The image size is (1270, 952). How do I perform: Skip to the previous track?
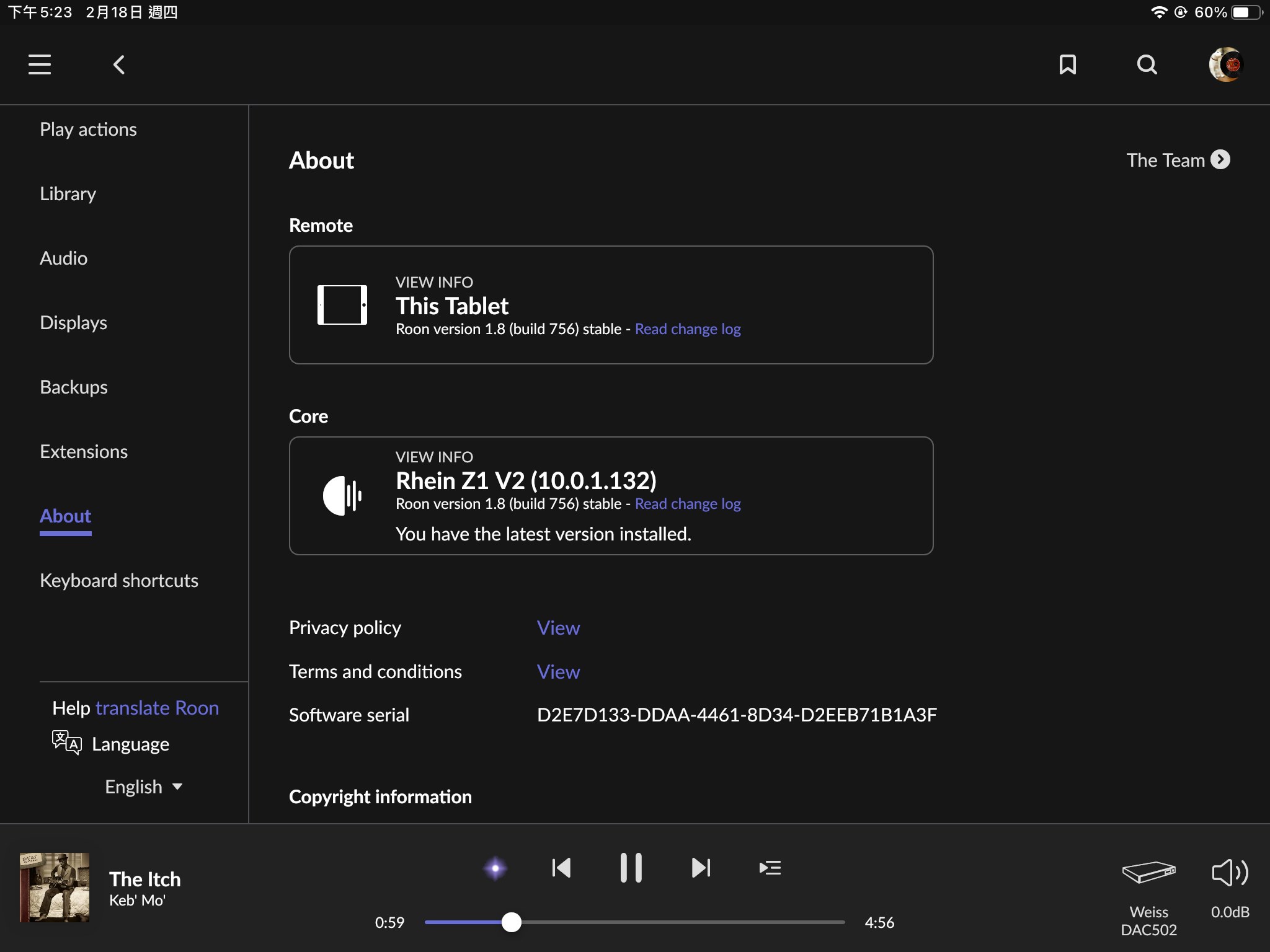tap(561, 868)
